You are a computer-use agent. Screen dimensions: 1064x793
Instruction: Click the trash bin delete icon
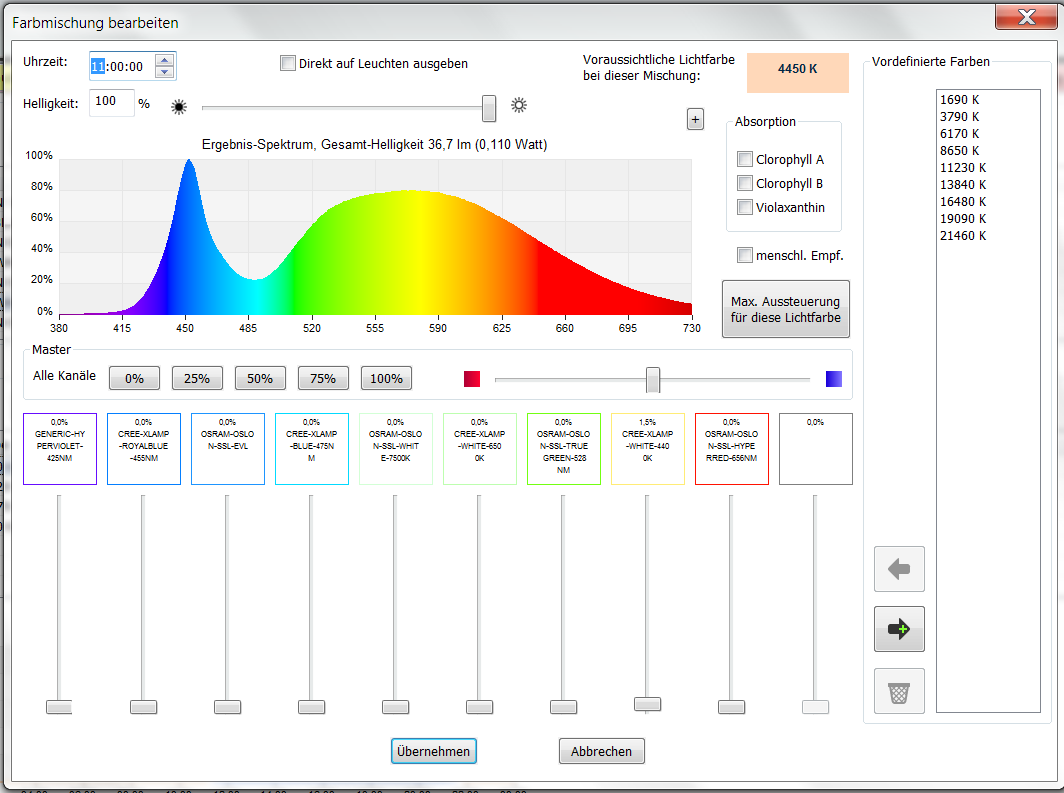[899, 691]
